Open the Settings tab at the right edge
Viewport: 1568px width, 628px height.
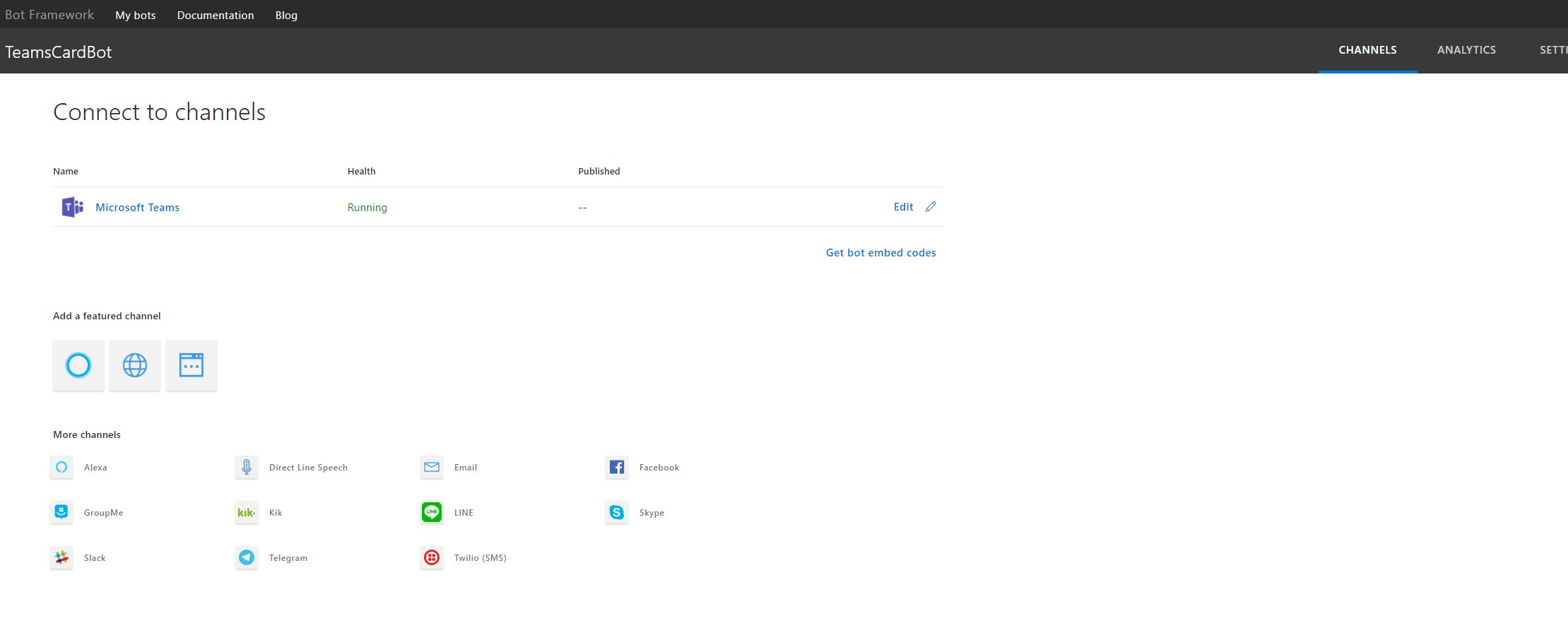[x=1553, y=50]
